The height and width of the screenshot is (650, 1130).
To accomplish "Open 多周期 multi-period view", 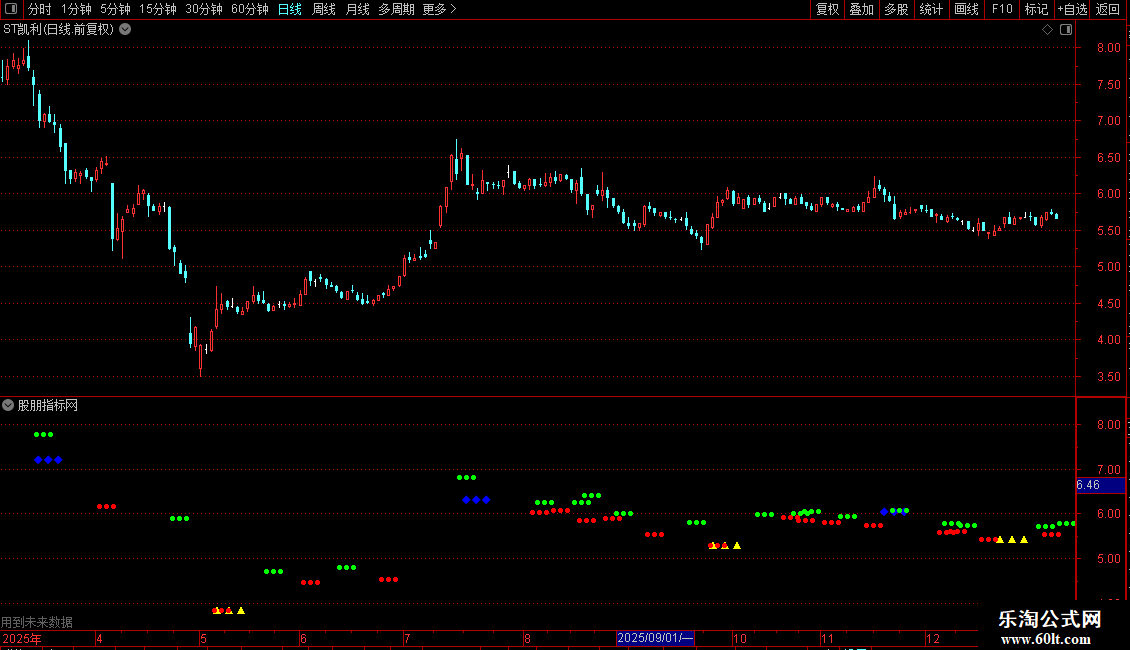I will [x=396, y=9].
